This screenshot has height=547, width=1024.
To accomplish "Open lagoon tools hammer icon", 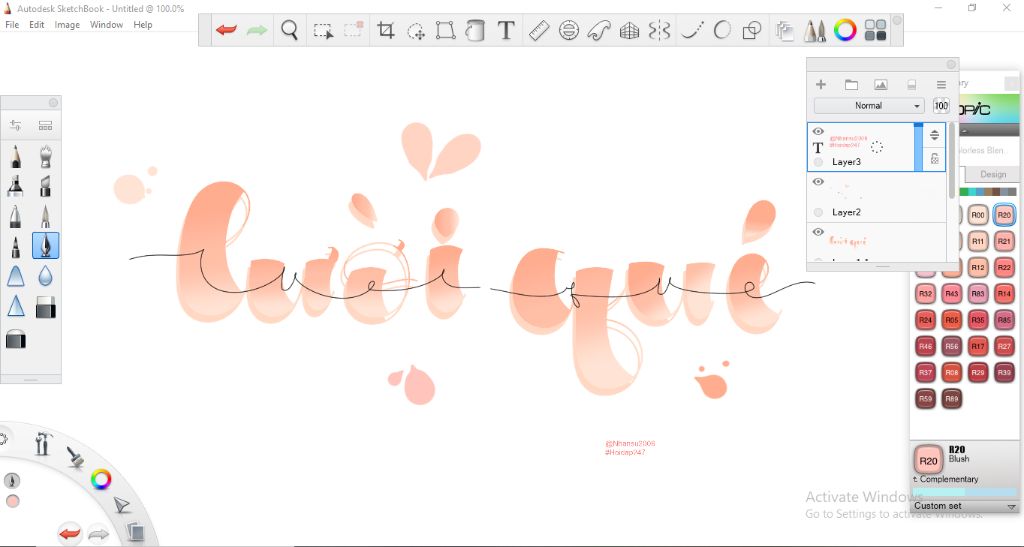I will point(42,444).
